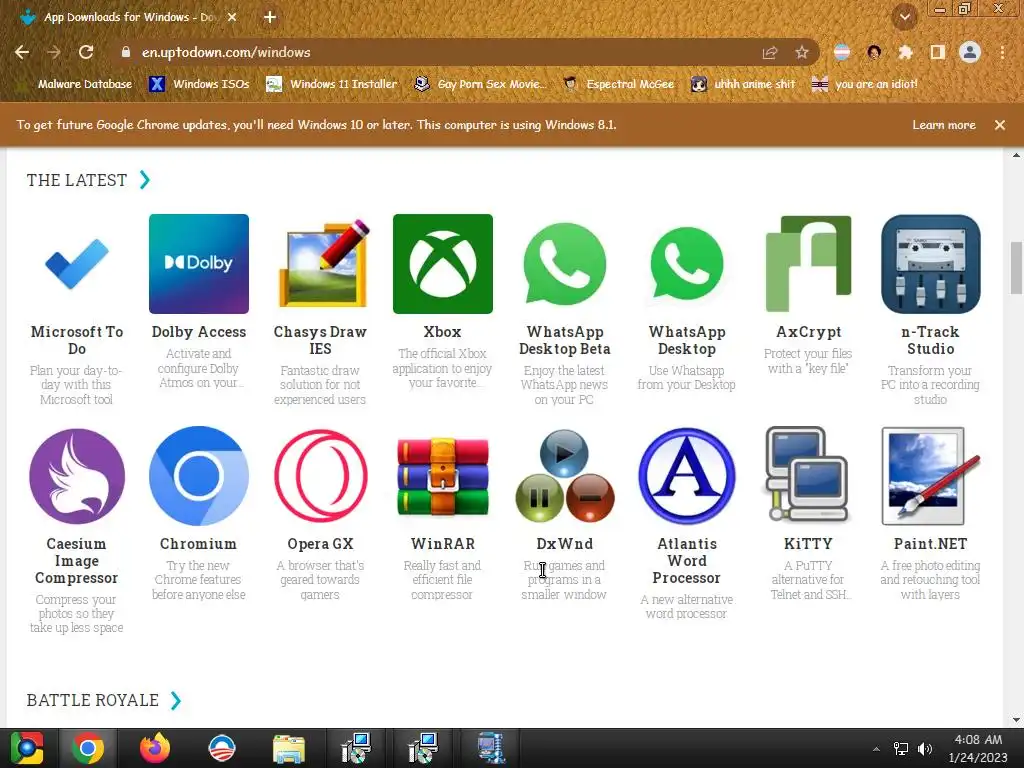Image resolution: width=1024 pixels, height=768 pixels.
Task: Switch to Chrome in the taskbar
Action: coord(88,748)
